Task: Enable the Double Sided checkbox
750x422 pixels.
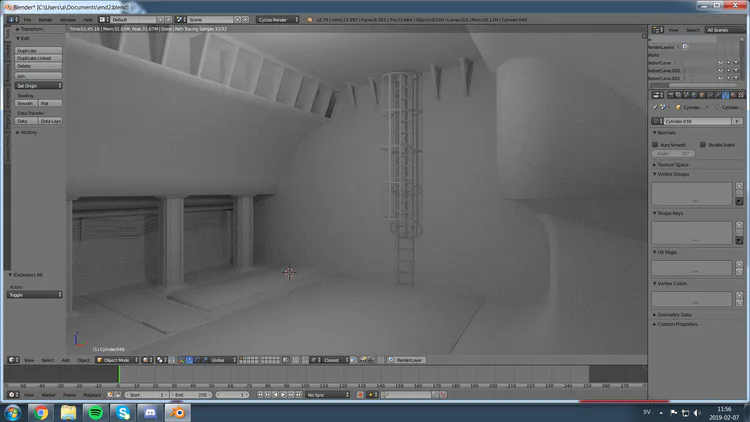Action: point(703,144)
